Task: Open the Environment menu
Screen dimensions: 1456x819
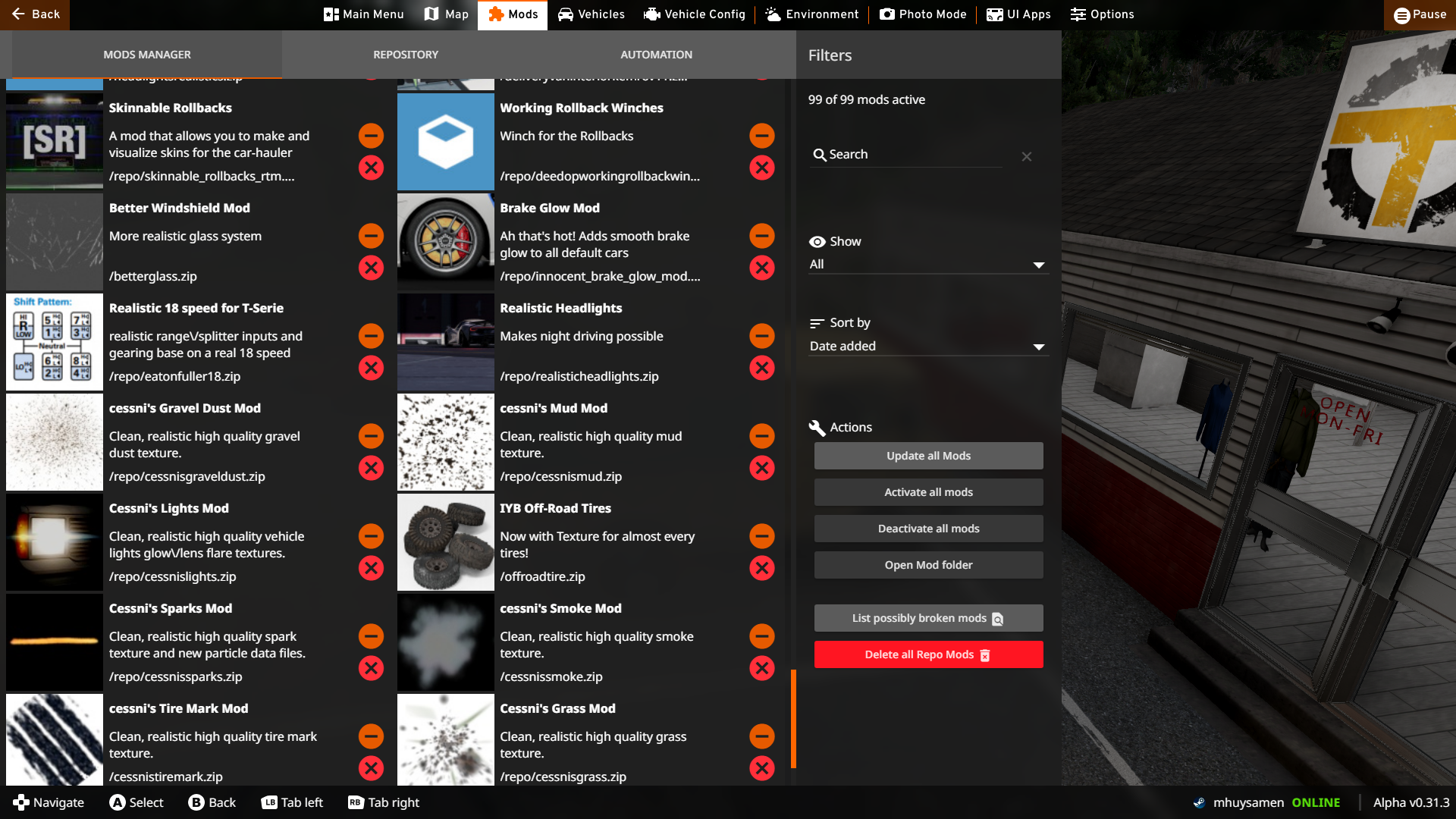Action: tap(811, 14)
